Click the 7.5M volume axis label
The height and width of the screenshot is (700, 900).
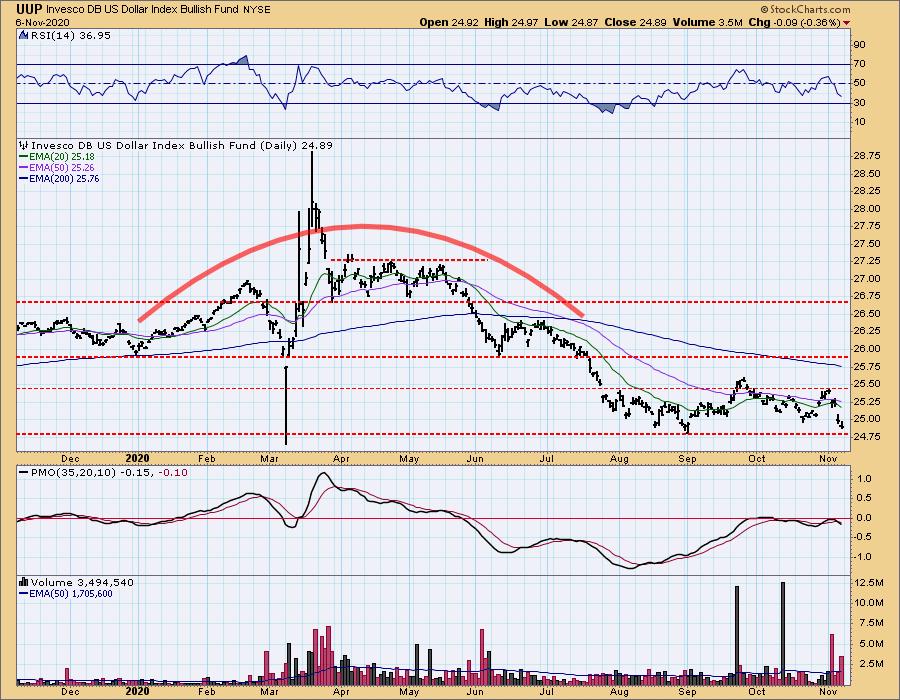(x=871, y=623)
